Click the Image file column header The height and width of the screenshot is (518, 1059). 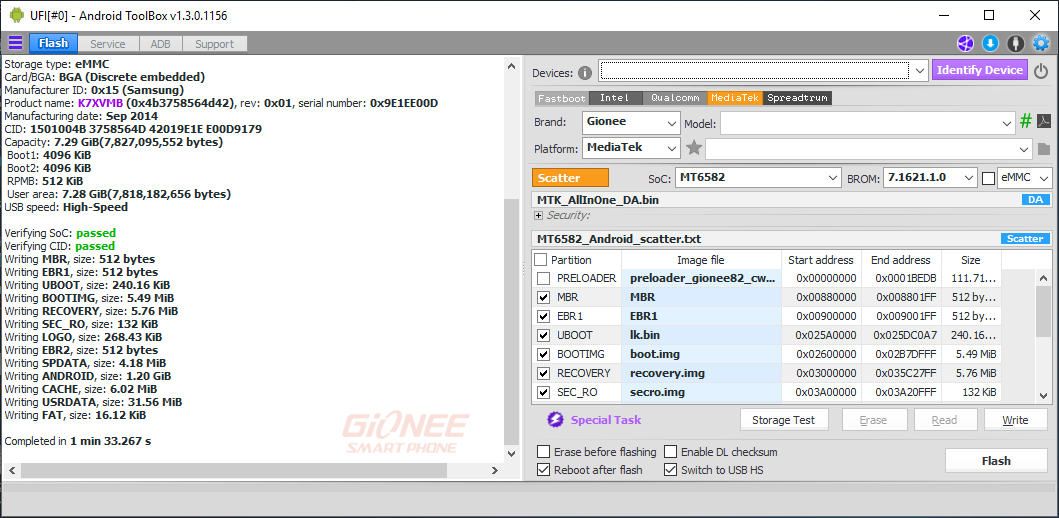coord(700,260)
